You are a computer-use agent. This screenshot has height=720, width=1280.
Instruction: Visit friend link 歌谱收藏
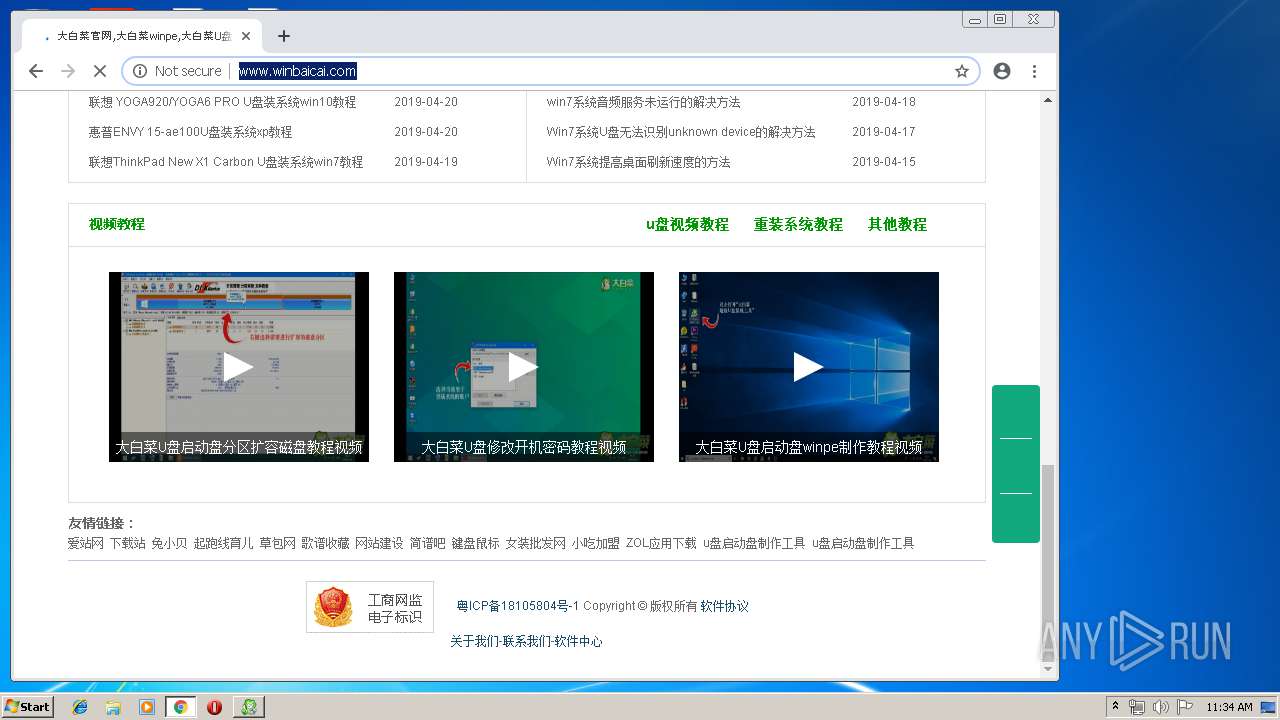325,543
